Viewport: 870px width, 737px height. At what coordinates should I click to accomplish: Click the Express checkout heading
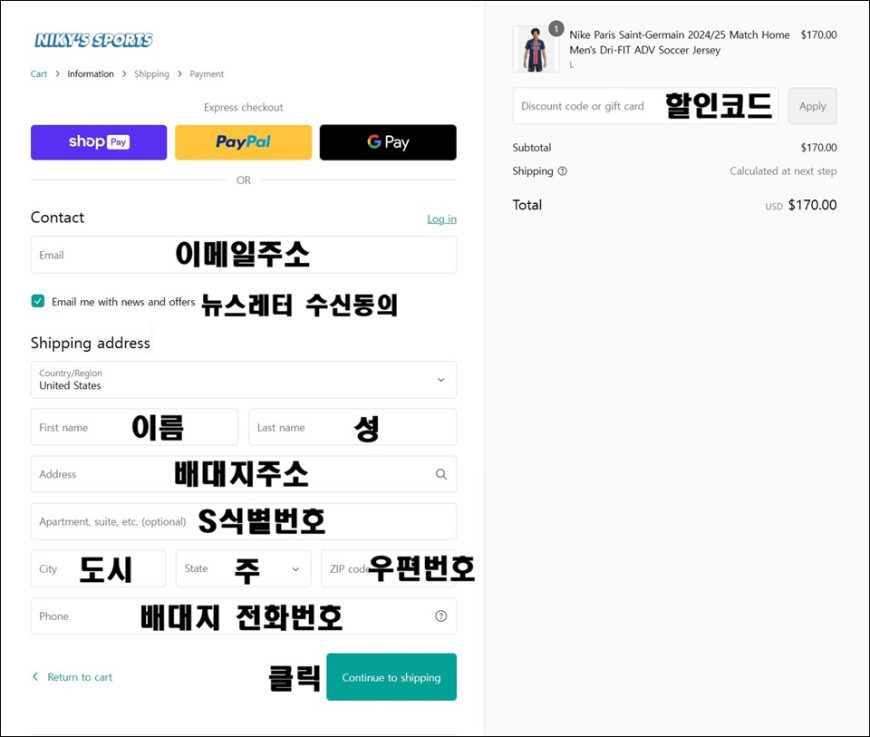click(244, 107)
